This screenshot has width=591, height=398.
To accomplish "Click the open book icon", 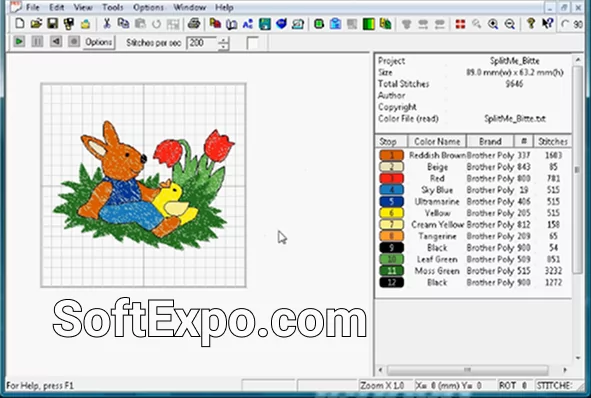I will 231,24.
